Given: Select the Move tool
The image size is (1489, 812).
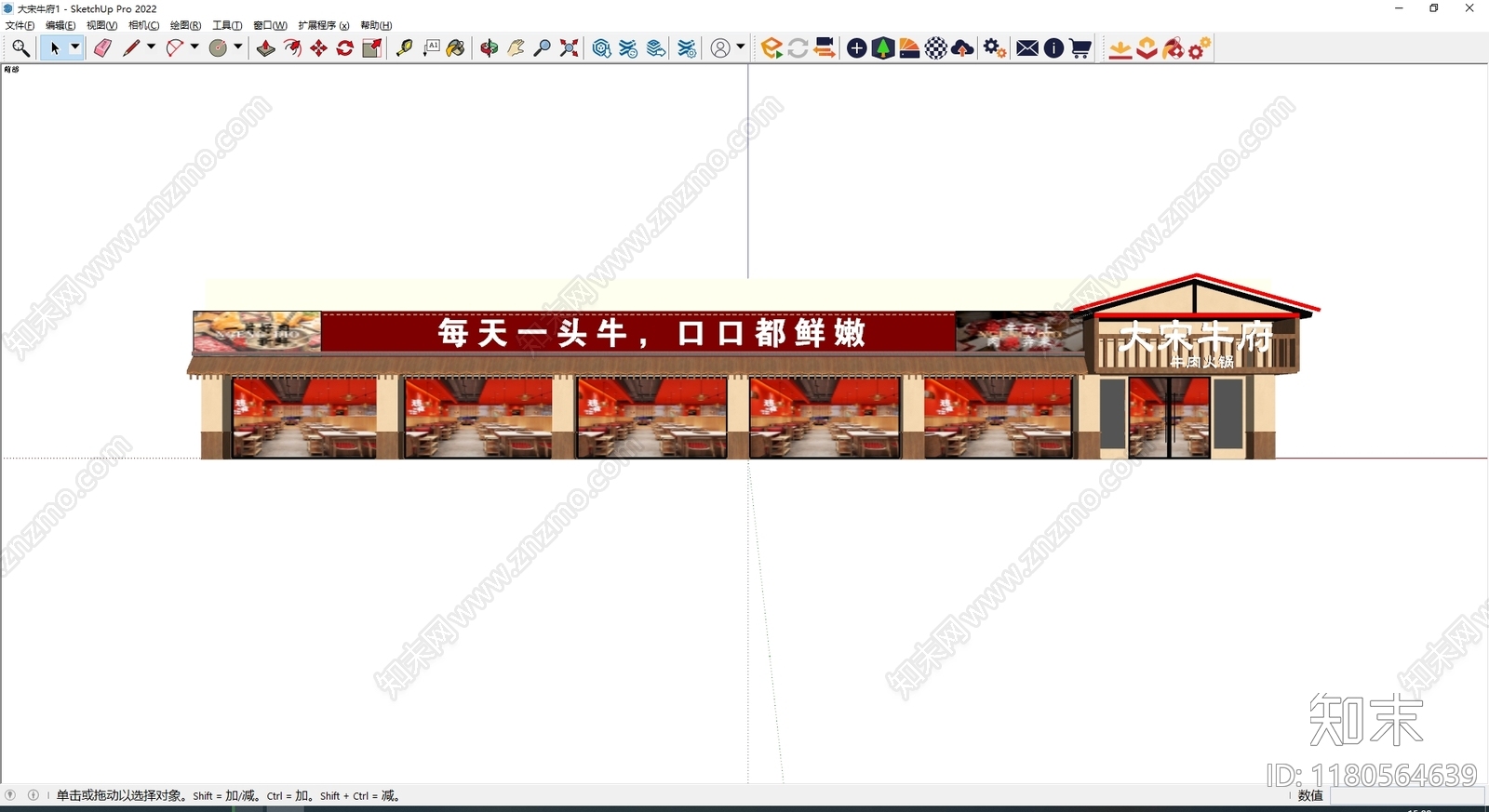Looking at the screenshot, I should [318, 48].
